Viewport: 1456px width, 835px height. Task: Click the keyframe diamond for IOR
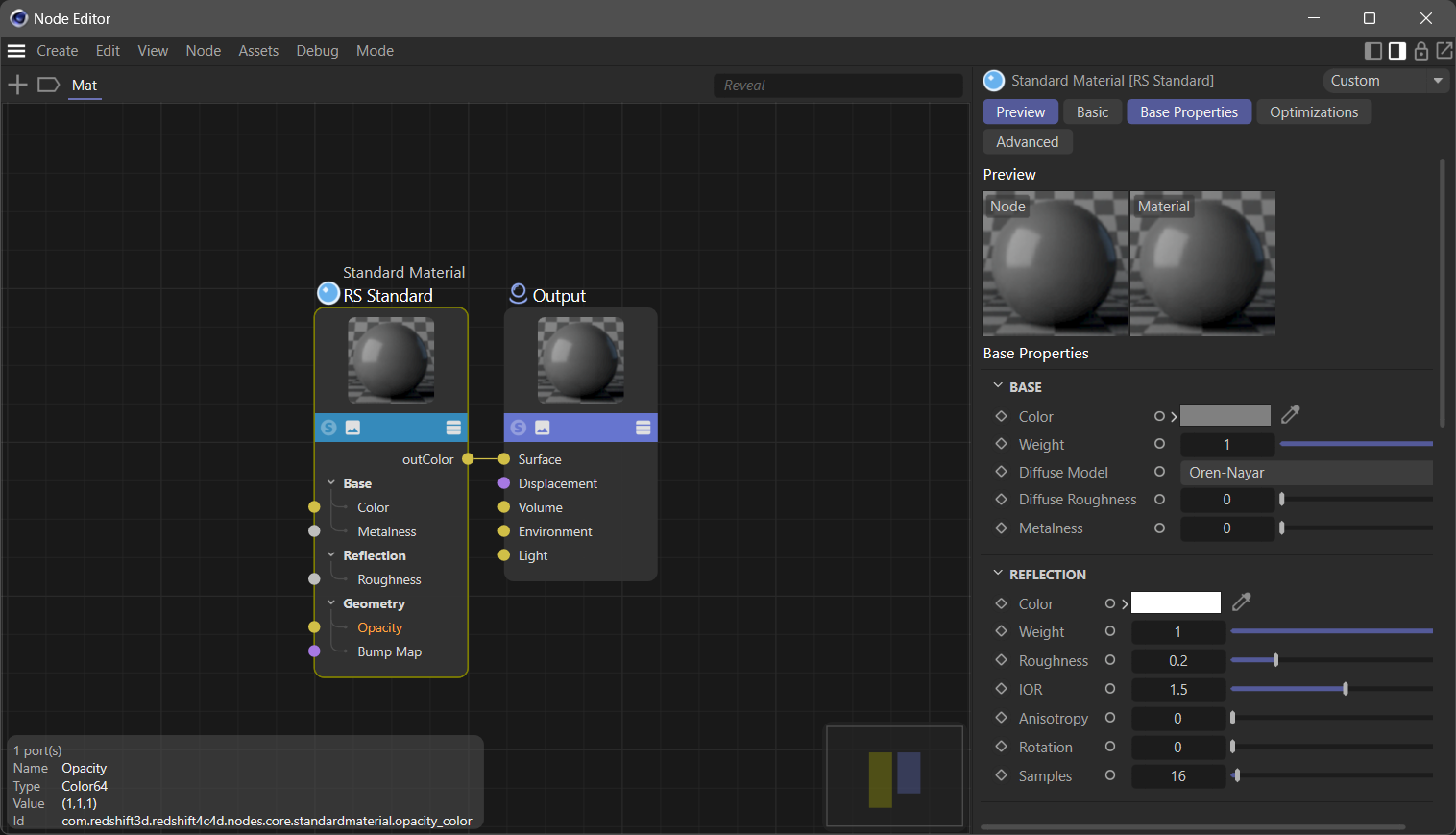tap(1001, 689)
